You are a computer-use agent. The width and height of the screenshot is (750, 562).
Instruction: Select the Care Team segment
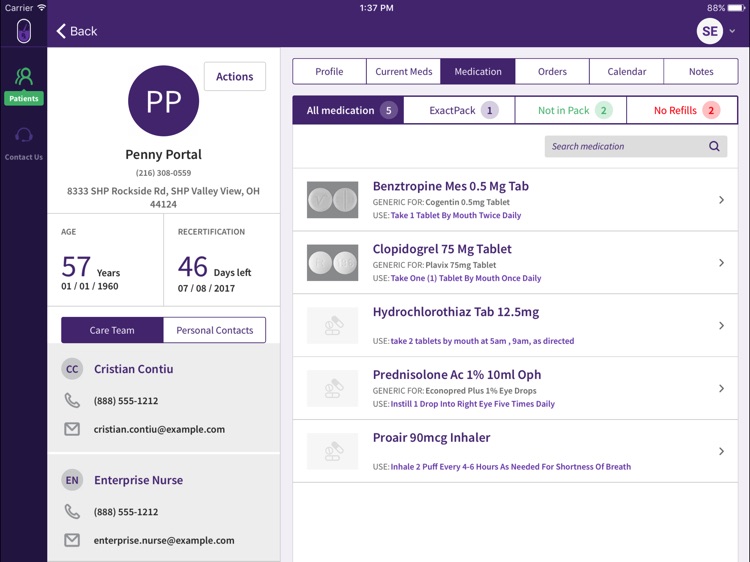(x=112, y=330)
